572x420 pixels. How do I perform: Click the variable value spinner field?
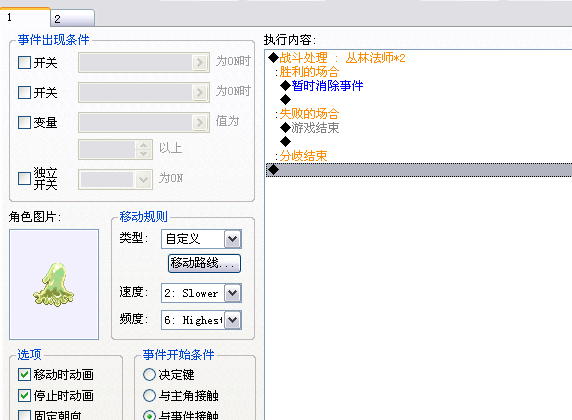click(x=115, y=149)
